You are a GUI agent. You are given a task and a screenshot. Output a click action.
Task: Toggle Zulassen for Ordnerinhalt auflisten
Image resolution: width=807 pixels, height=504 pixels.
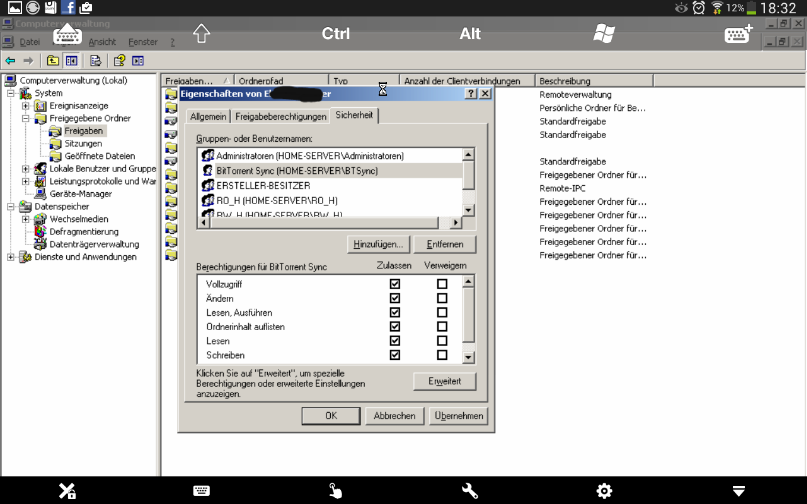tap(395, 326)
